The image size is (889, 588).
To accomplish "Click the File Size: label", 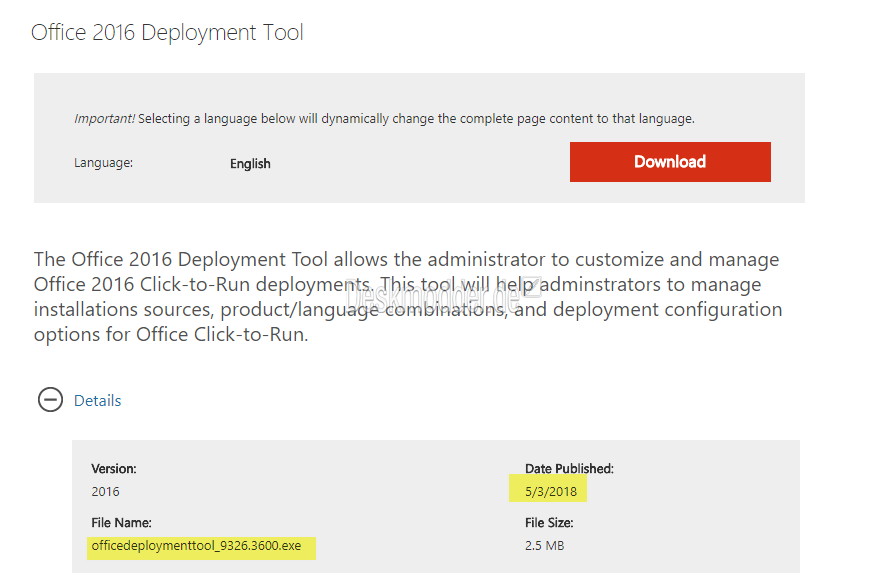I will pyautogui.click(x=549, y=522).
